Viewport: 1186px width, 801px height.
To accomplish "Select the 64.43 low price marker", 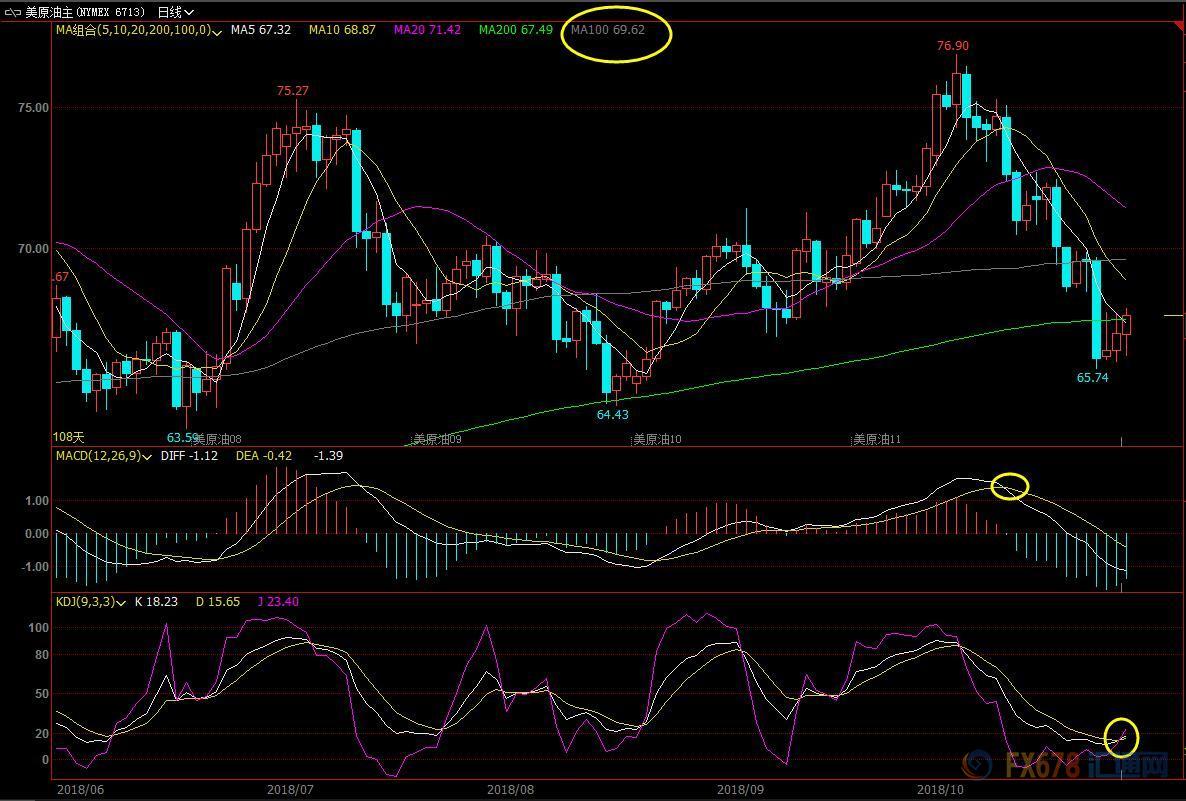I will 613,414.
